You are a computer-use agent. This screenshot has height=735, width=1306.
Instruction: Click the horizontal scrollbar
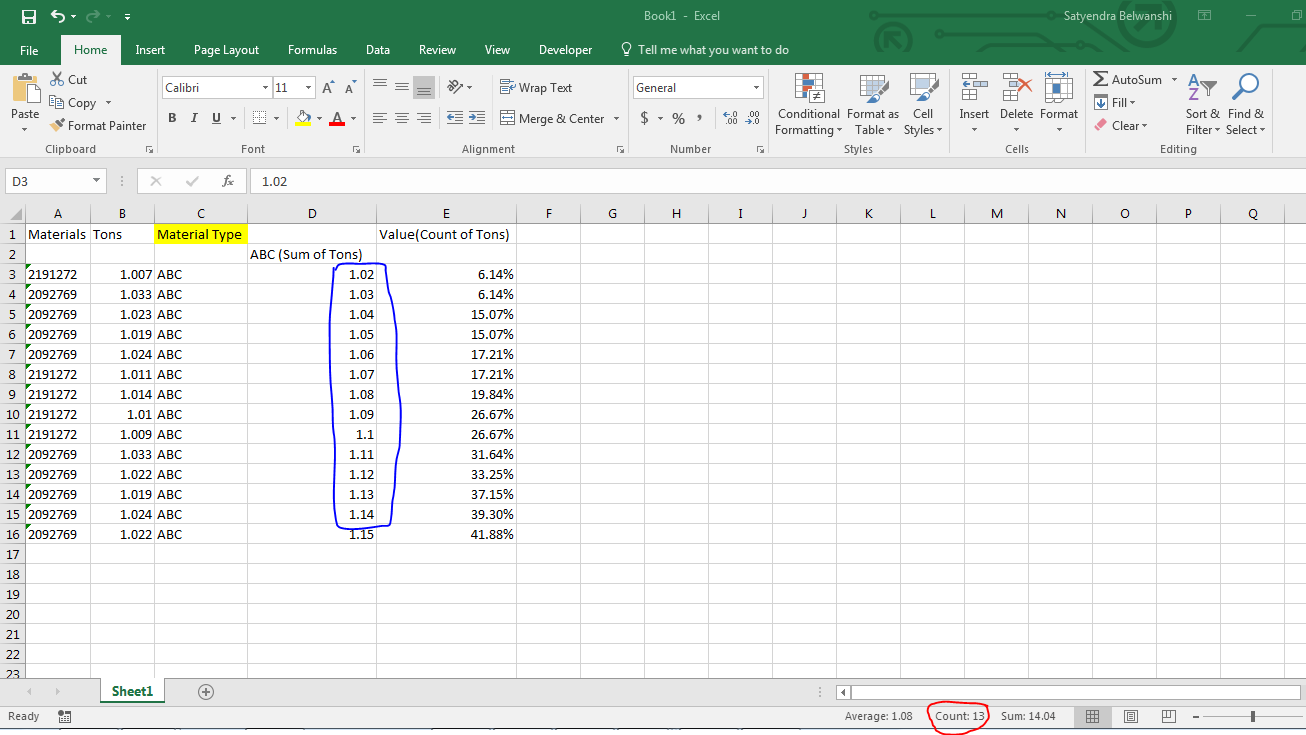point(1075,691)
